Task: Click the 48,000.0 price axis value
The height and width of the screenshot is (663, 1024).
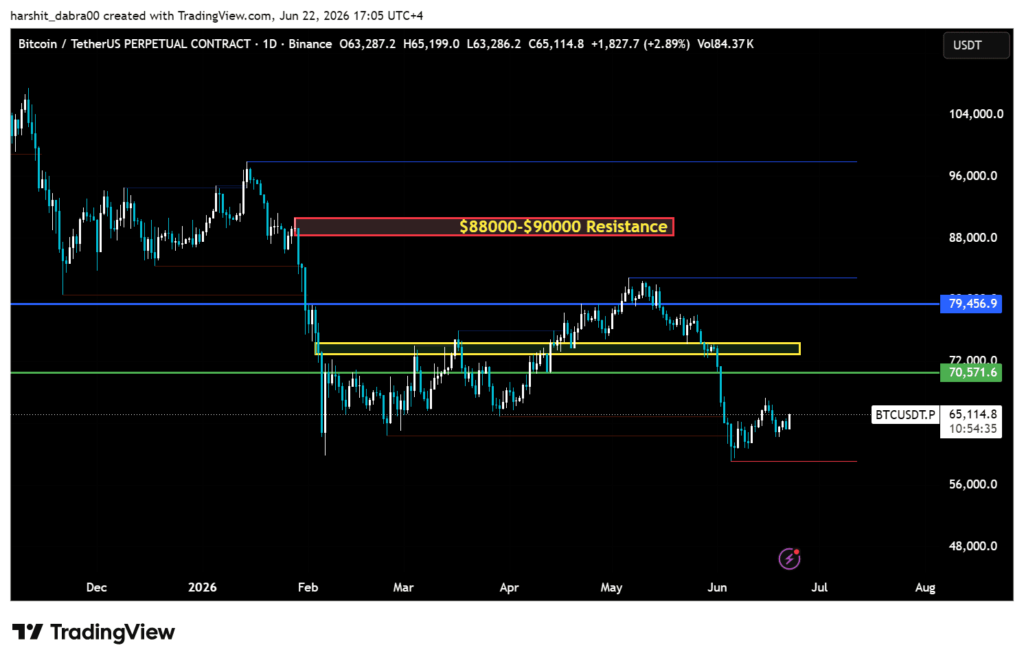Action: [973, 546]
